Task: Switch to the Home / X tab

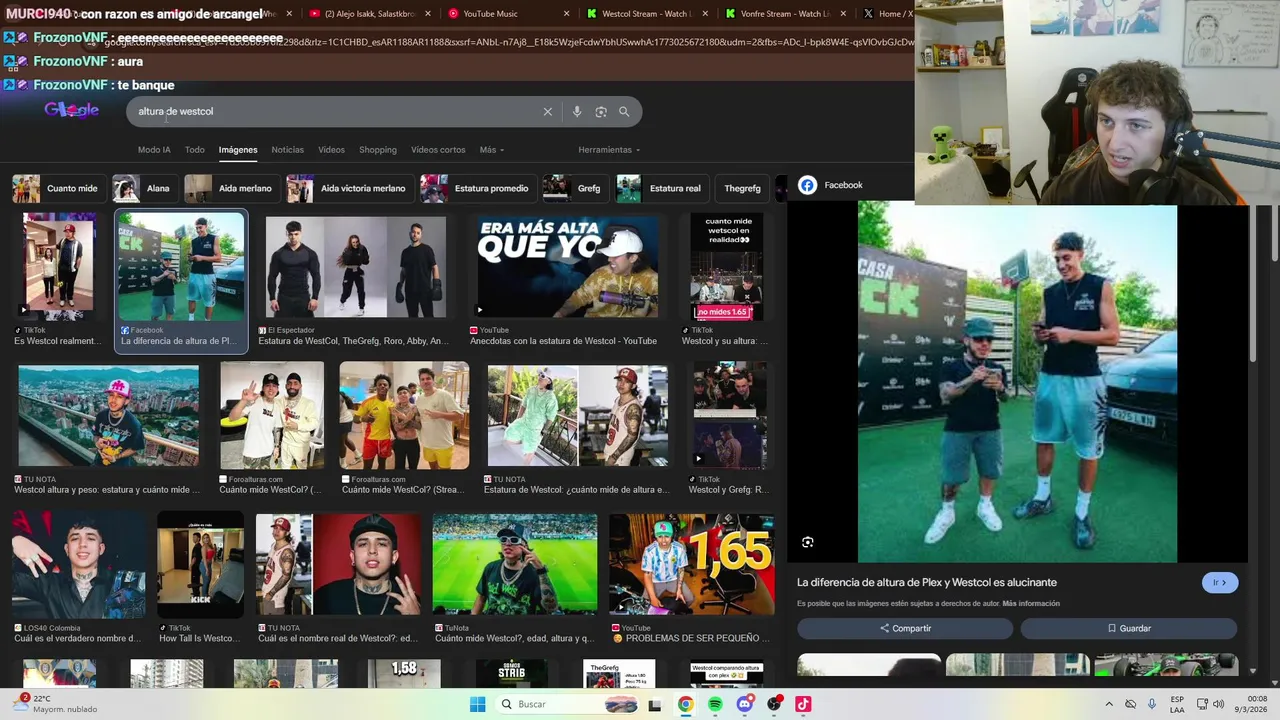Action: (x=886, y=14)
